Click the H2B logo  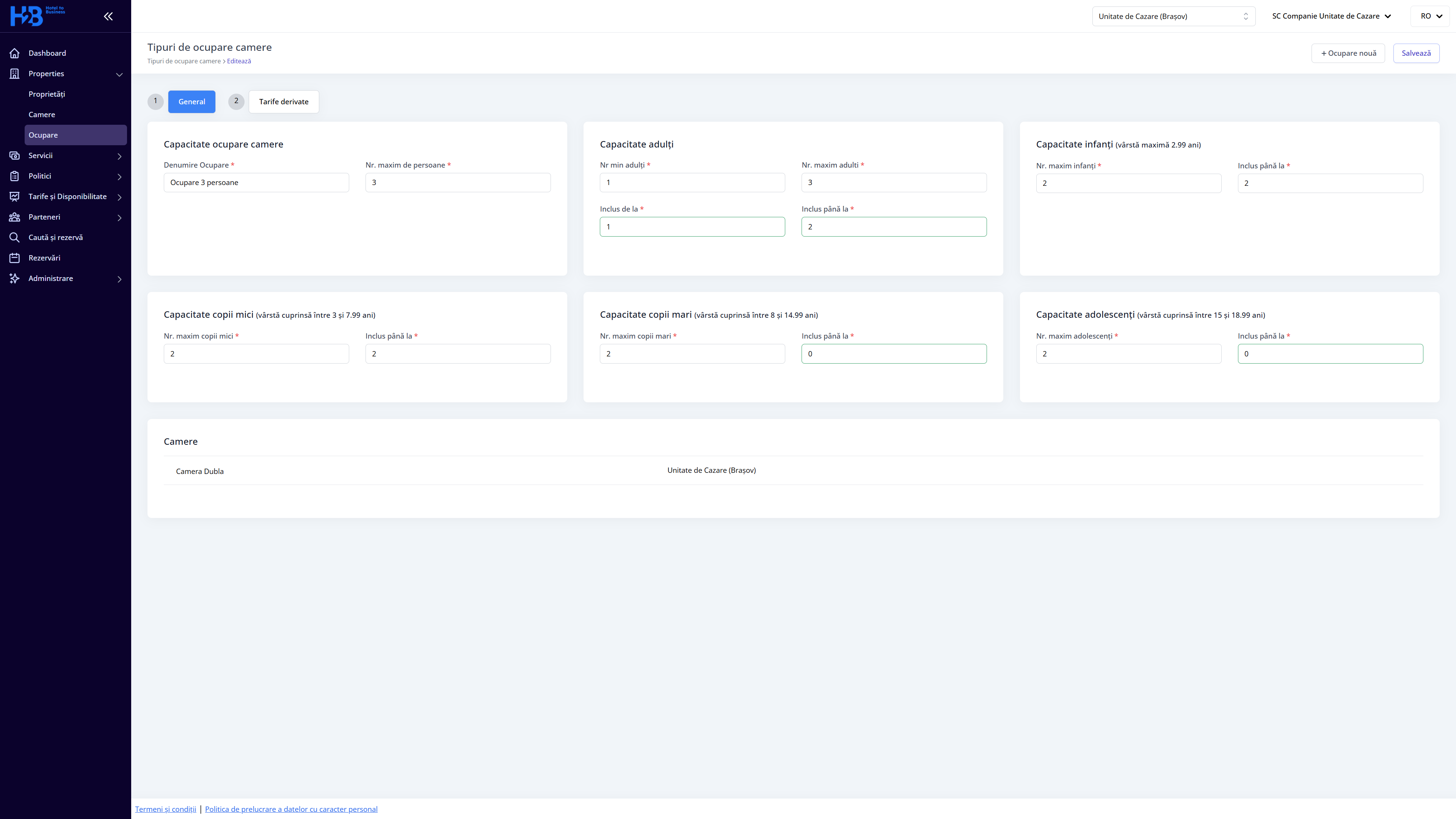pos(37,16)
